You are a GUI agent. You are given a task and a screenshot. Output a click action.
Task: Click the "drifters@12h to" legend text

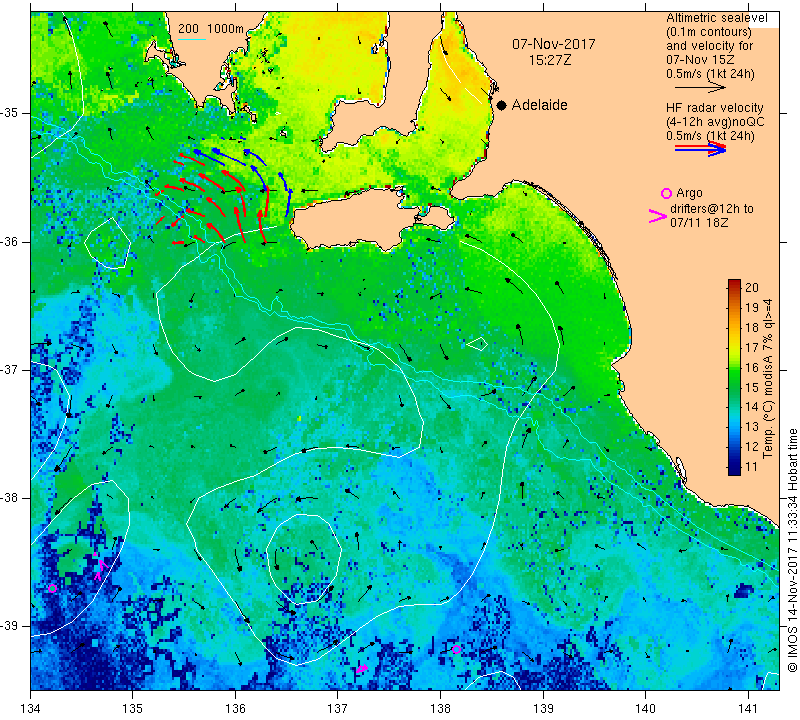(x=712, y=209)
